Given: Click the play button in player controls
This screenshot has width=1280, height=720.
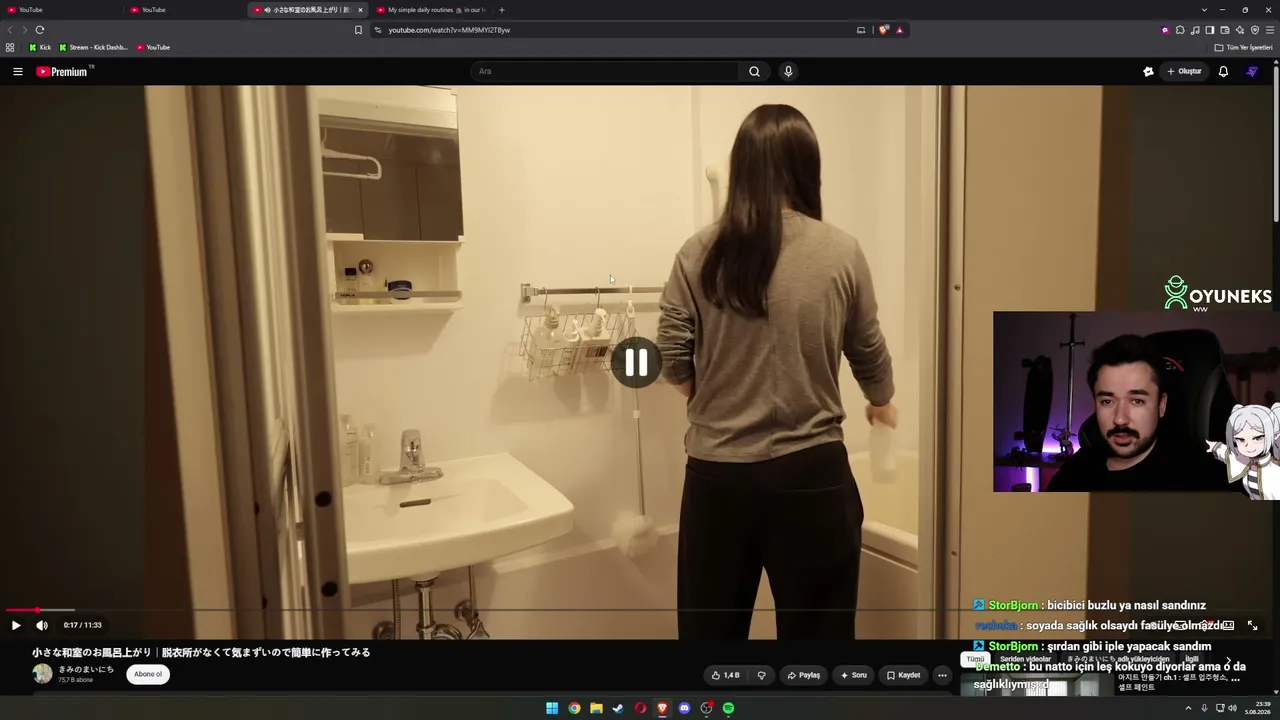Looking at the screenshot, I should point(16,625).
